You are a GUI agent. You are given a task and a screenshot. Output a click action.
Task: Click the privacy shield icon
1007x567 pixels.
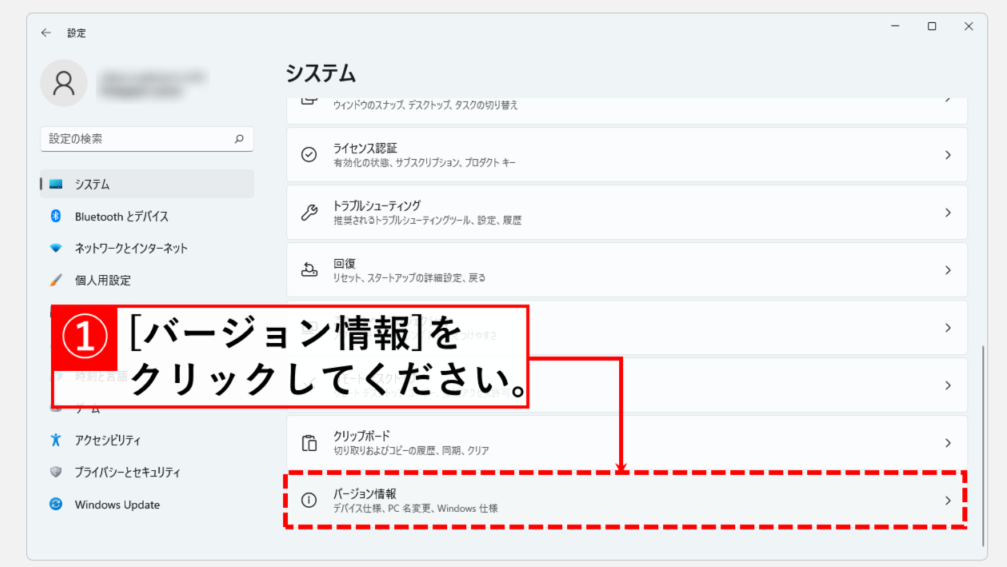tap(56, 472)
